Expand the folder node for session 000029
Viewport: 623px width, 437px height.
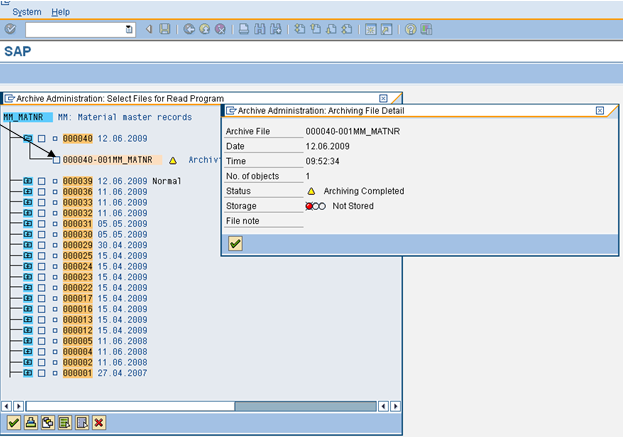click(x=28, y=245)
